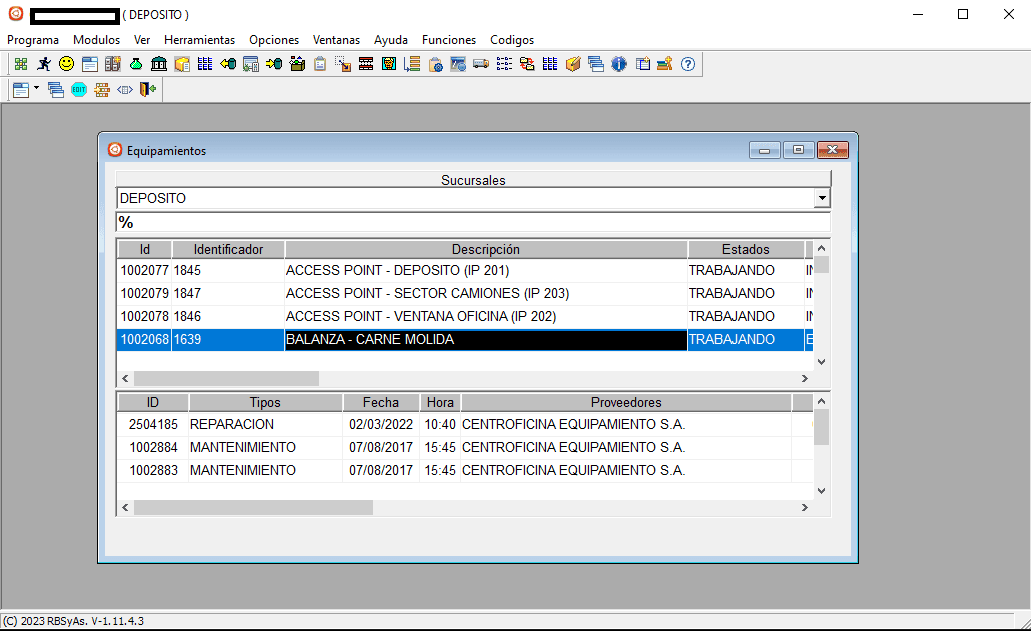Viewport: 1031px width, 631px height.
Task: Open the Herramientas menu
Action: point(199,40)
